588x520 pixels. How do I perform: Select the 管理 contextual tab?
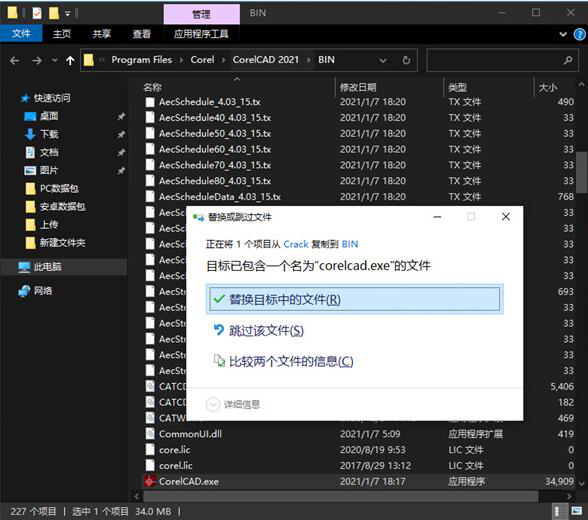click(201, 14)
